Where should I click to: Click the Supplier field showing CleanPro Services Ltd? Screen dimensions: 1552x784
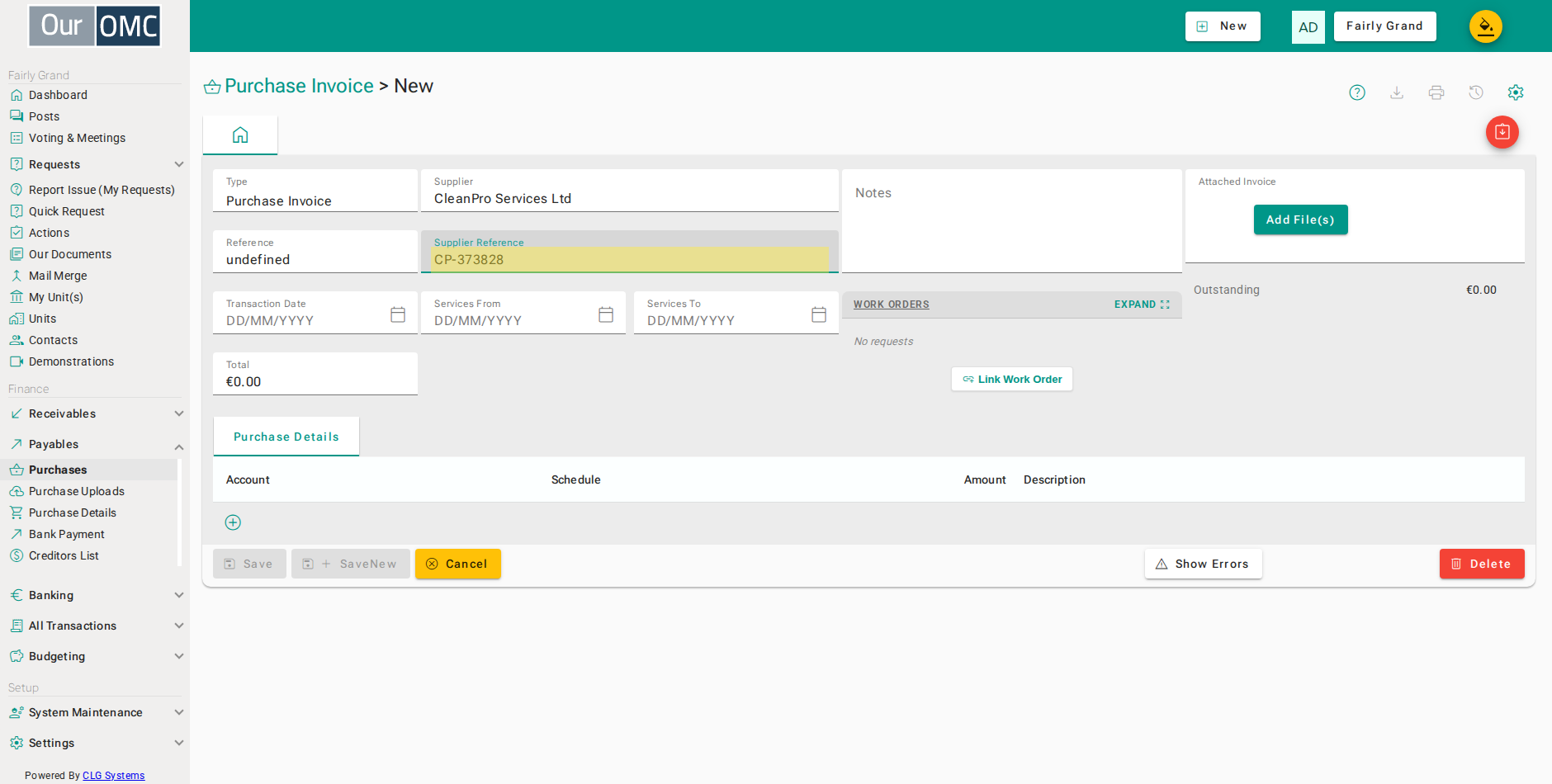tap(630, 191)
